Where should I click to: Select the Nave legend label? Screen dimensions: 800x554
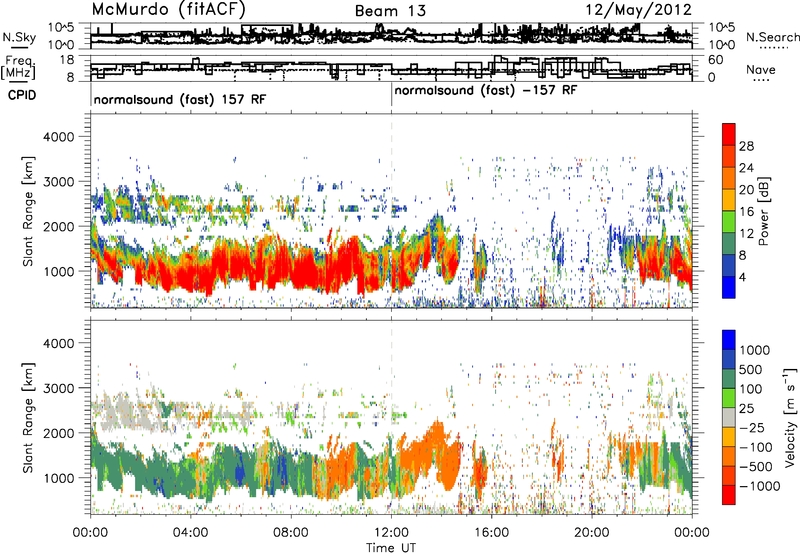click(x=761, y=69)
